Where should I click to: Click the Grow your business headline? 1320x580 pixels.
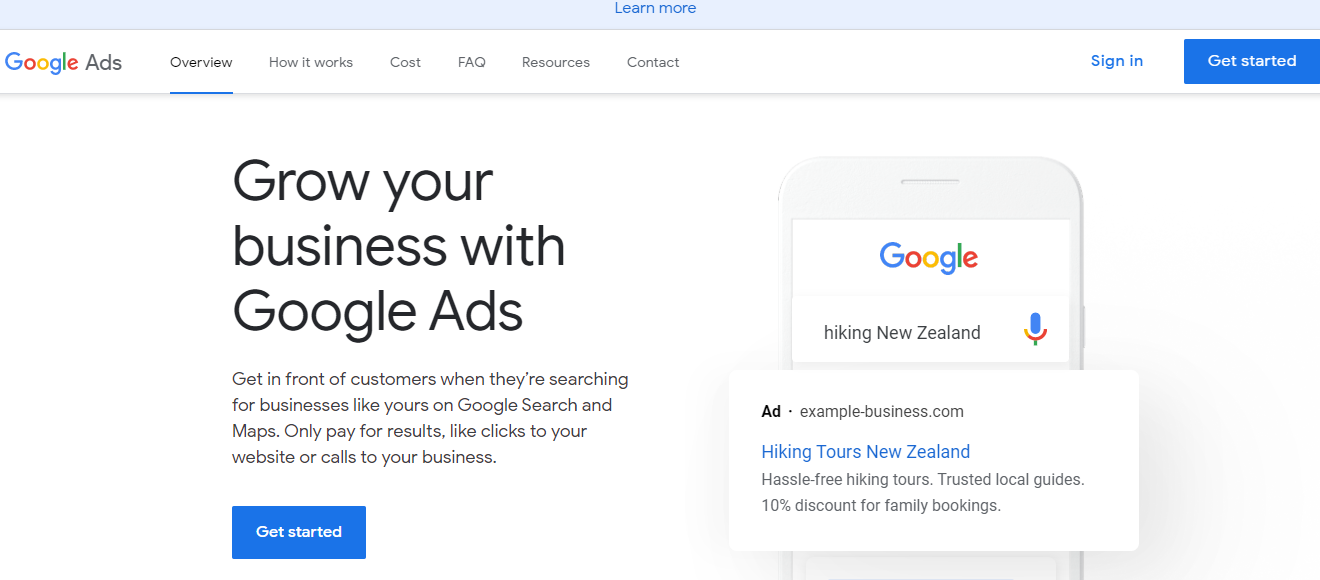pos(399,246)
